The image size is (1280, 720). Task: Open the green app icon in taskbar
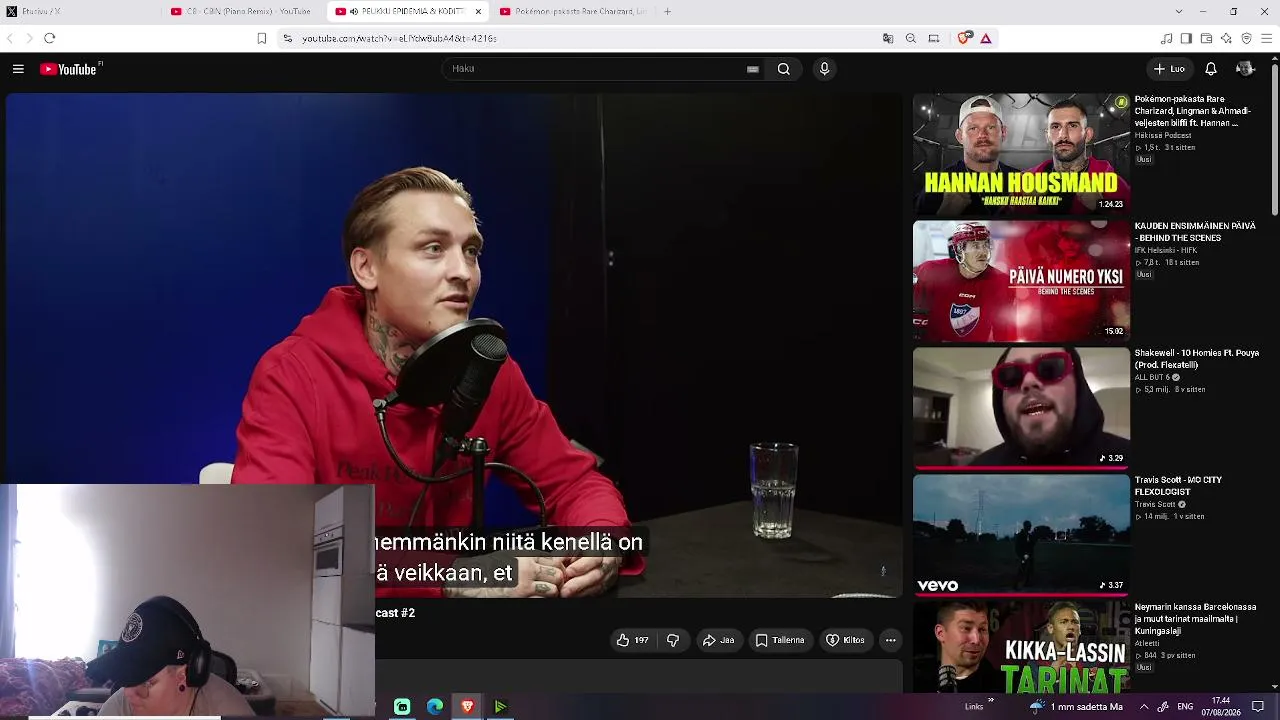(x=402, y=707)
